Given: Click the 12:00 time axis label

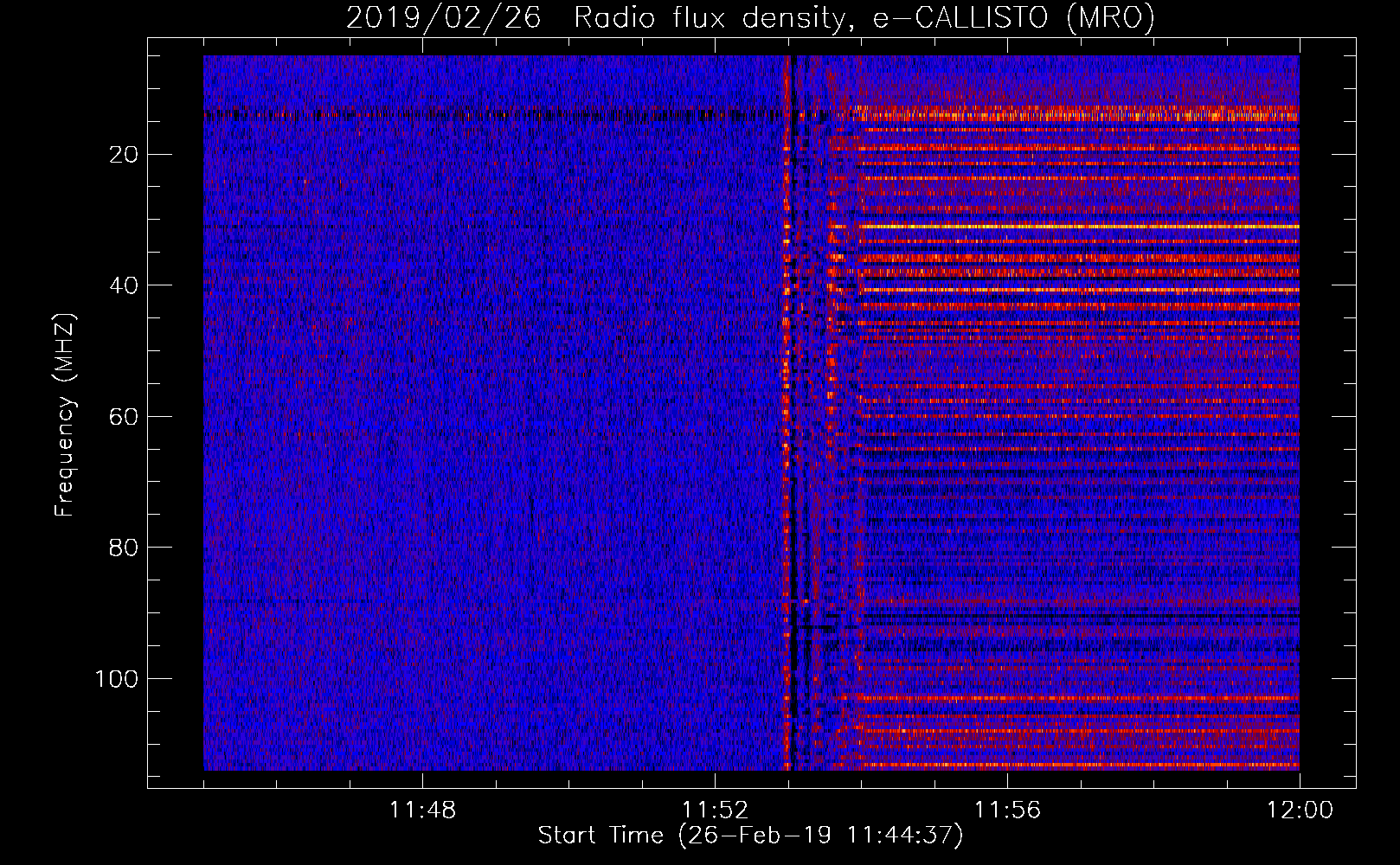Looking at the screenshot, I should point(1300,811).
